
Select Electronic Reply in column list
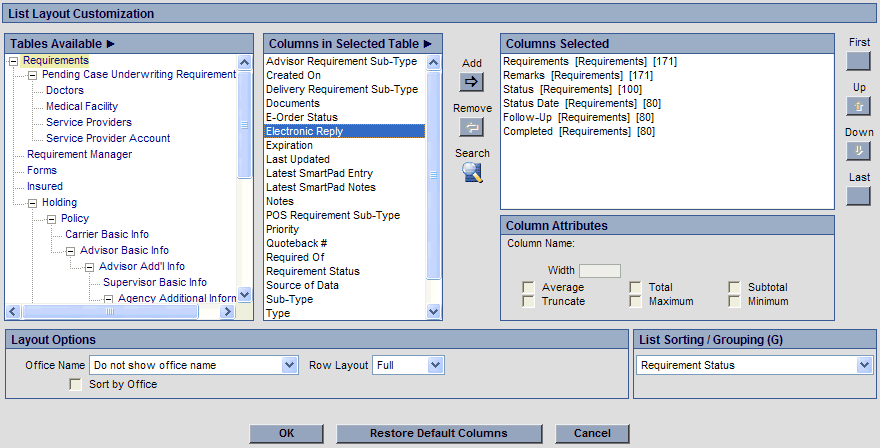(x=344, y=131)
